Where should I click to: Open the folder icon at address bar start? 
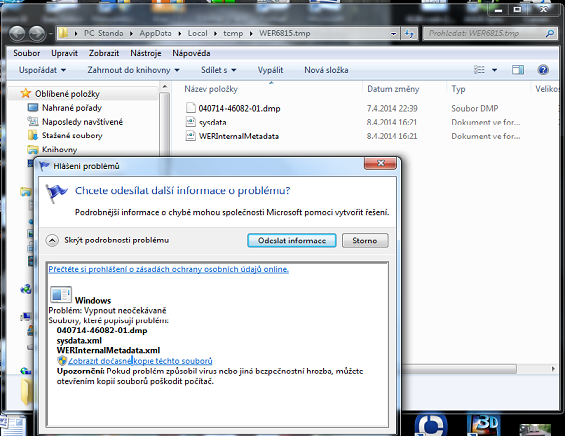(63, 34)
